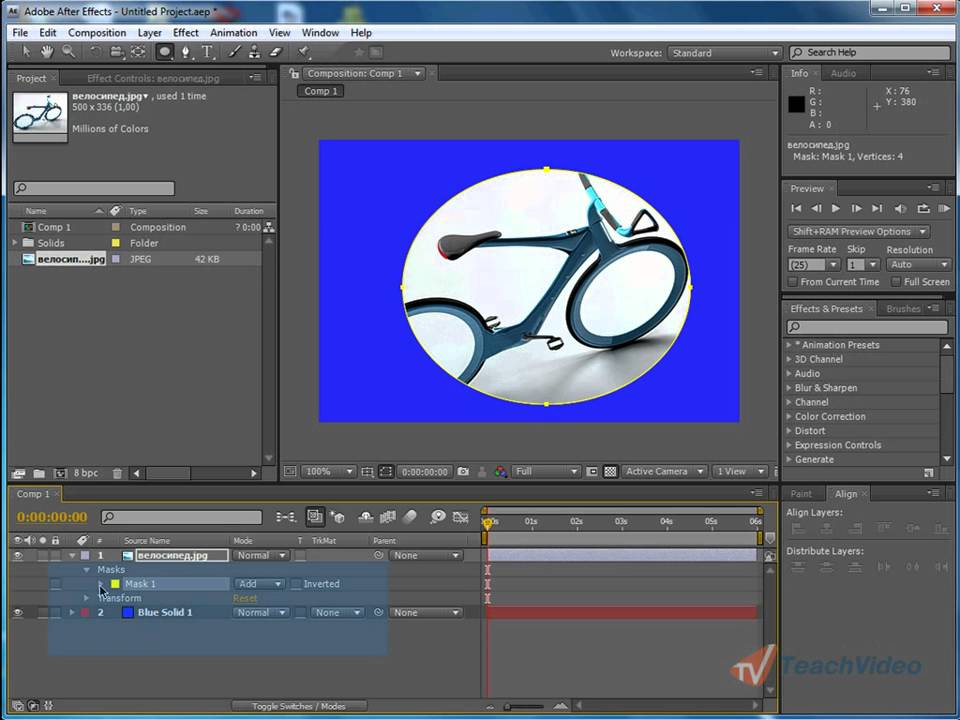Hide the Blue Solid 1 layer eye

point(18,612)
